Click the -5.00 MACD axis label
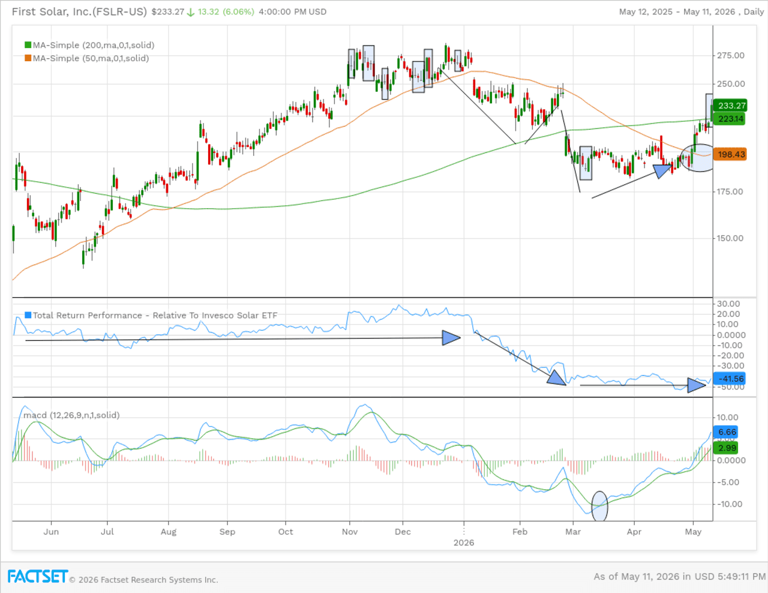The width and height of the screenshot is (768, 593). (x=728, y=482)
